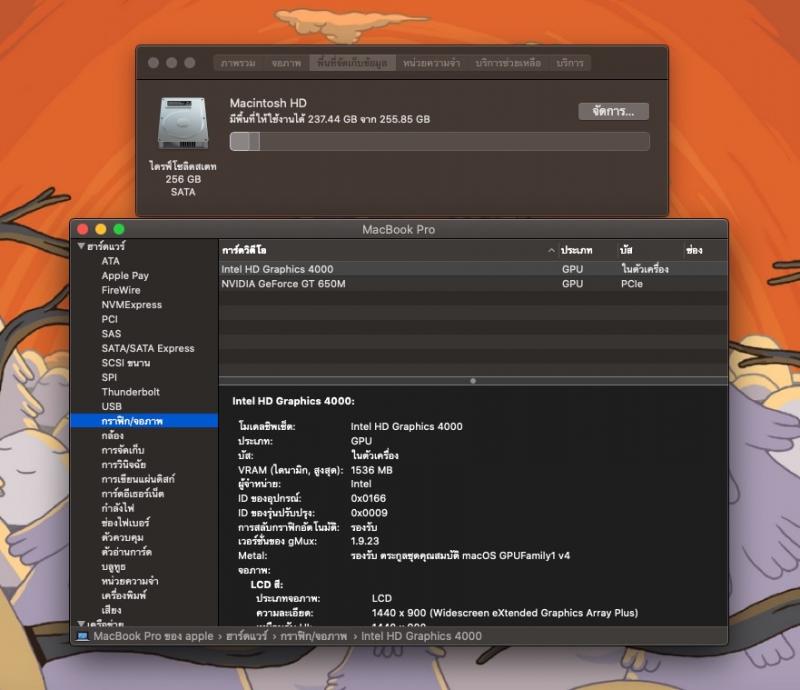Choose เสียง in the sidebar
Image resolution: width=800 pixels, height=690 pixels.
pyautogui.click(x=112, y=610)
